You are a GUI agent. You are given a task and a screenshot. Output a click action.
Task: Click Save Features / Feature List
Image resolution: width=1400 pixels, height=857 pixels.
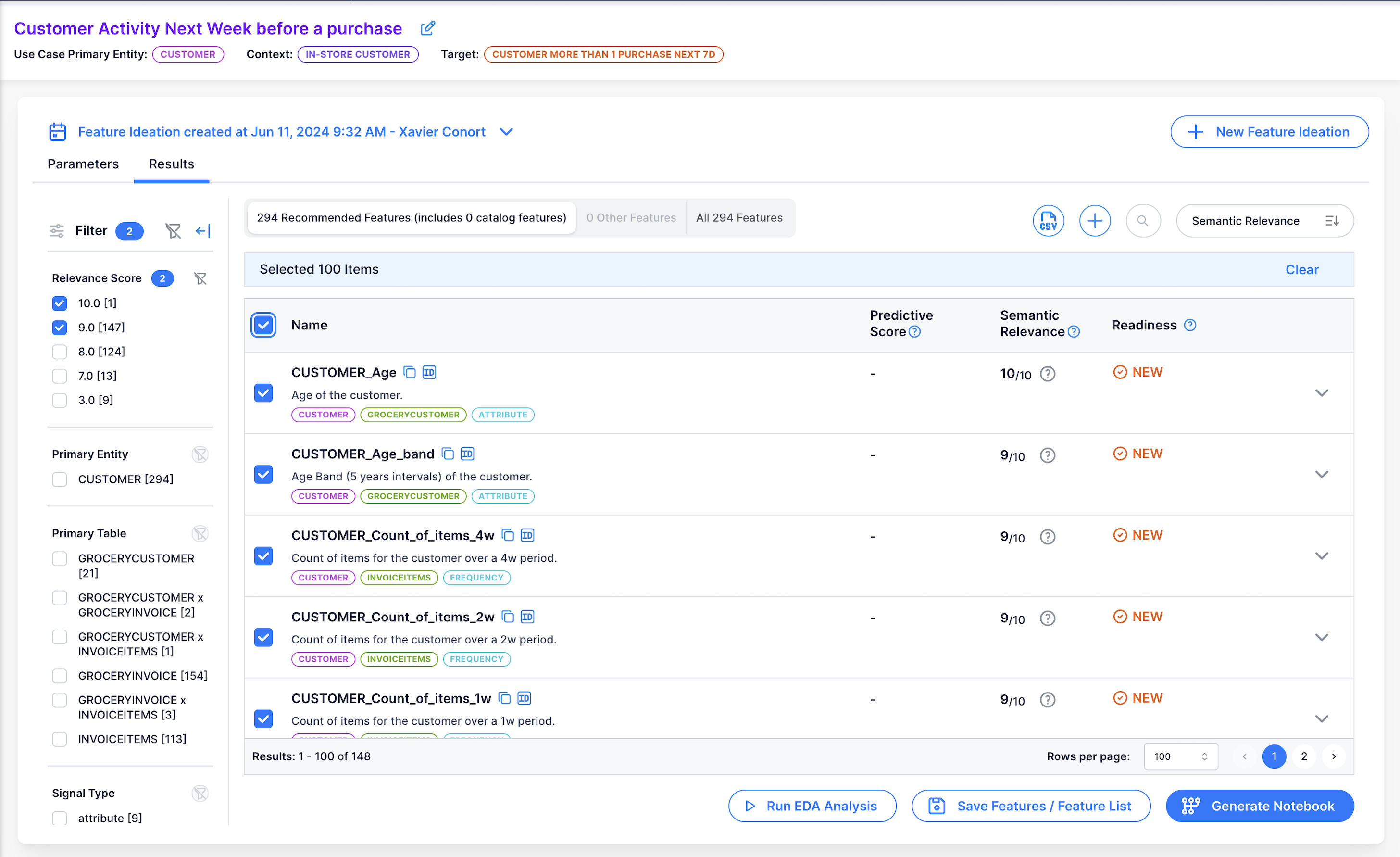click(x=1031, y=805)
